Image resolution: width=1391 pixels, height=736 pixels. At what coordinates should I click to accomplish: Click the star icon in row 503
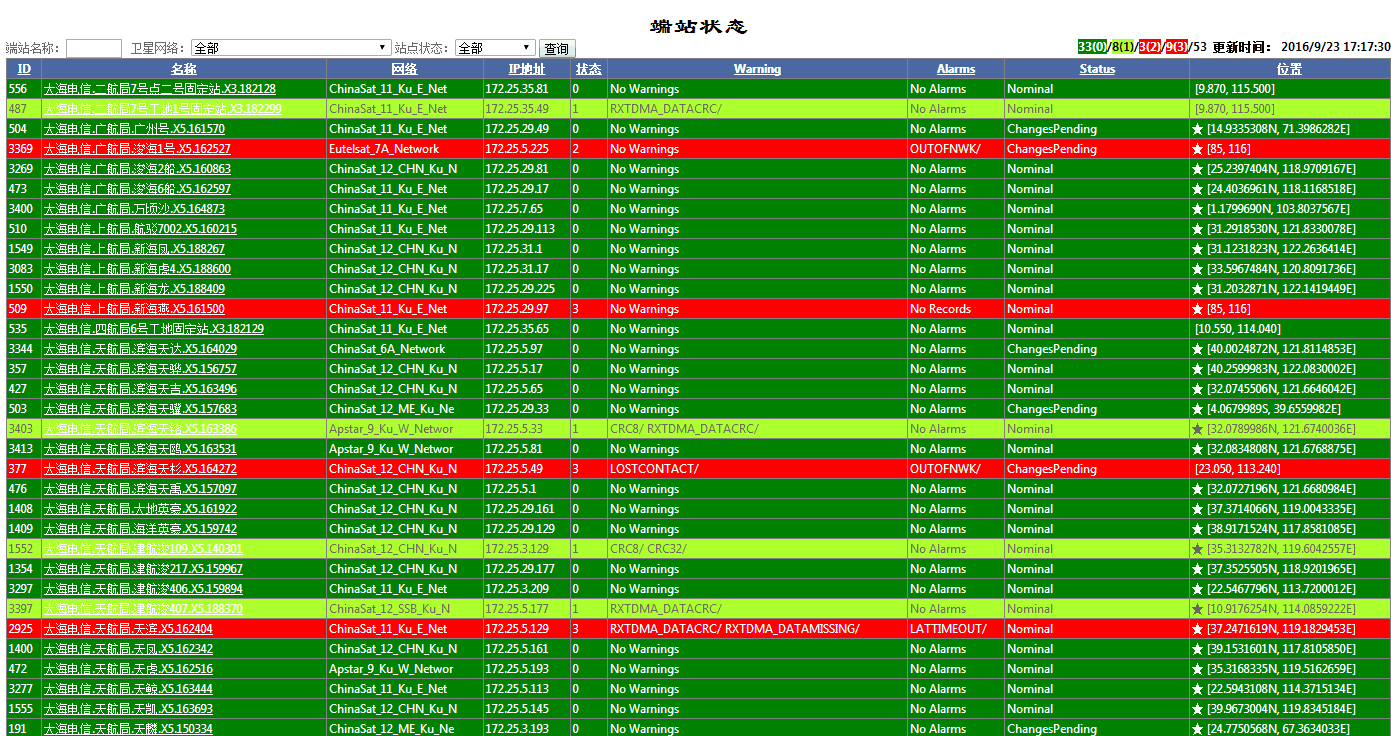tap(1197, 409)
